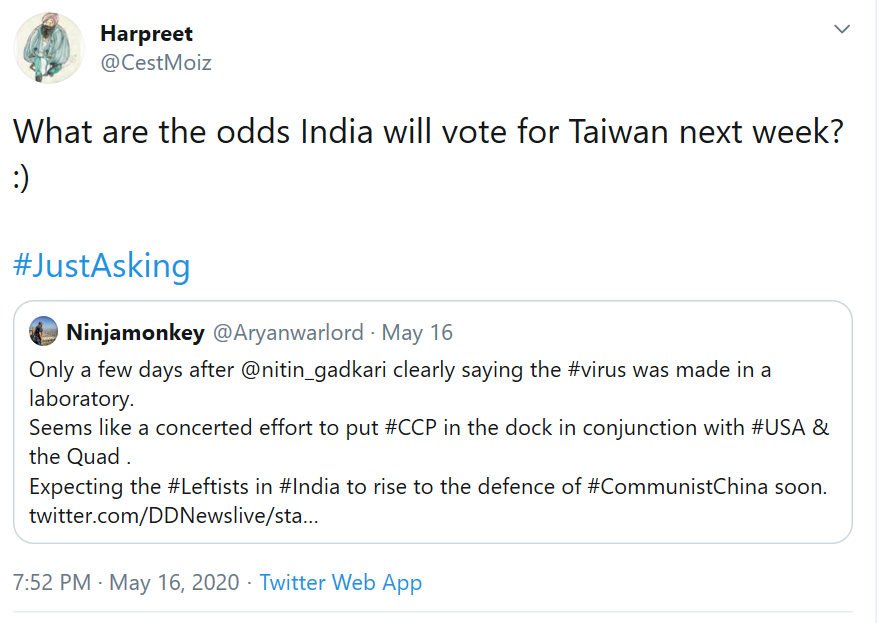Click the @CestMoiz handle
The width and height of the screenshot is (877, 623).
(156, 63)
